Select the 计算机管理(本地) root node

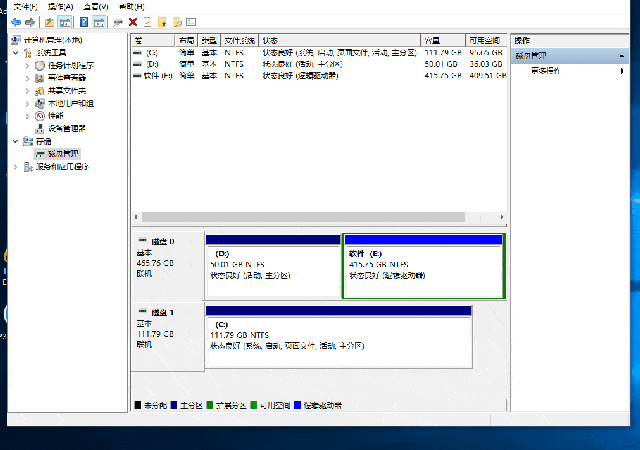[x=53, y=40]
